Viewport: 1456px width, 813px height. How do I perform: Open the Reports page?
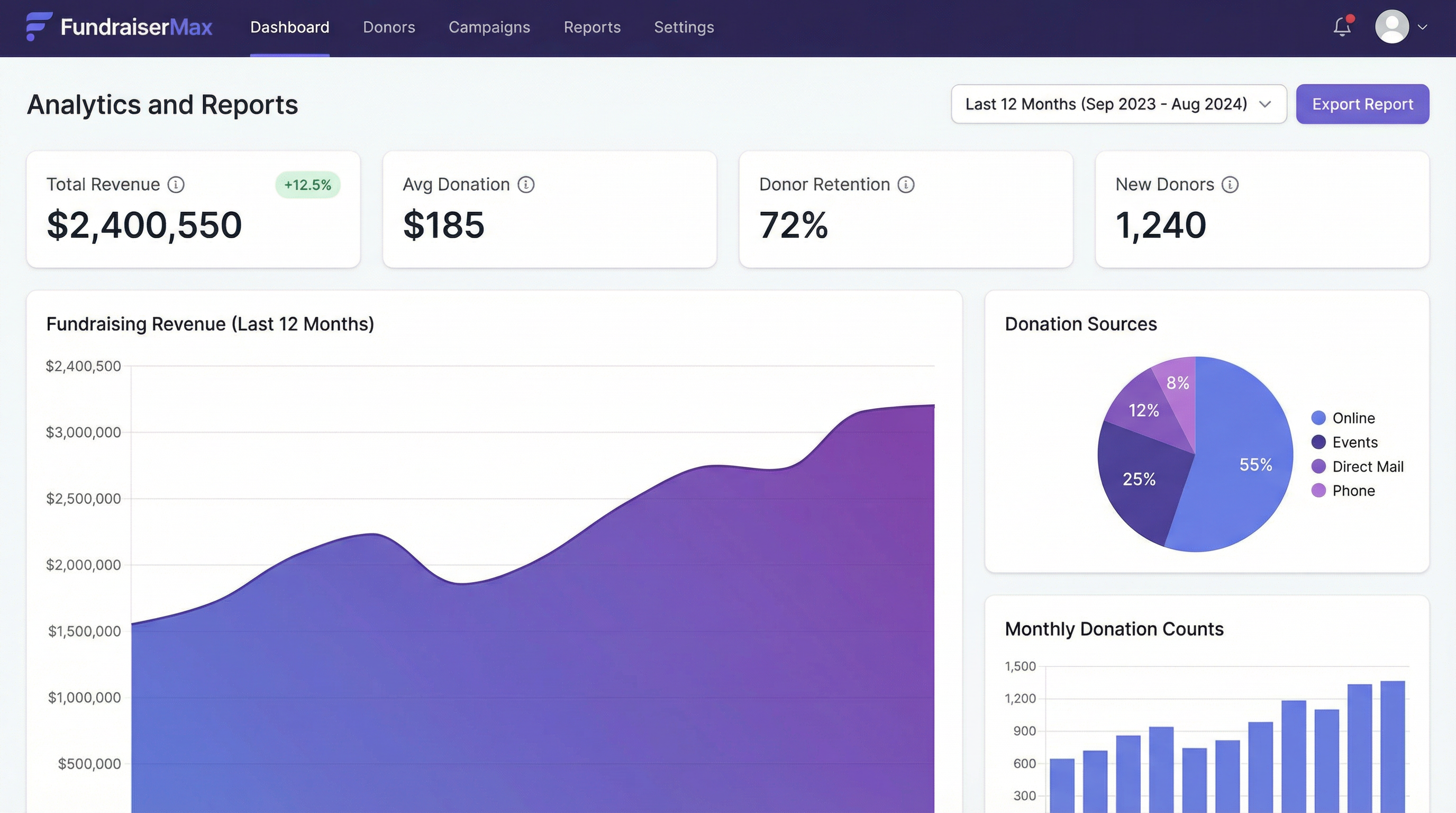592,26
